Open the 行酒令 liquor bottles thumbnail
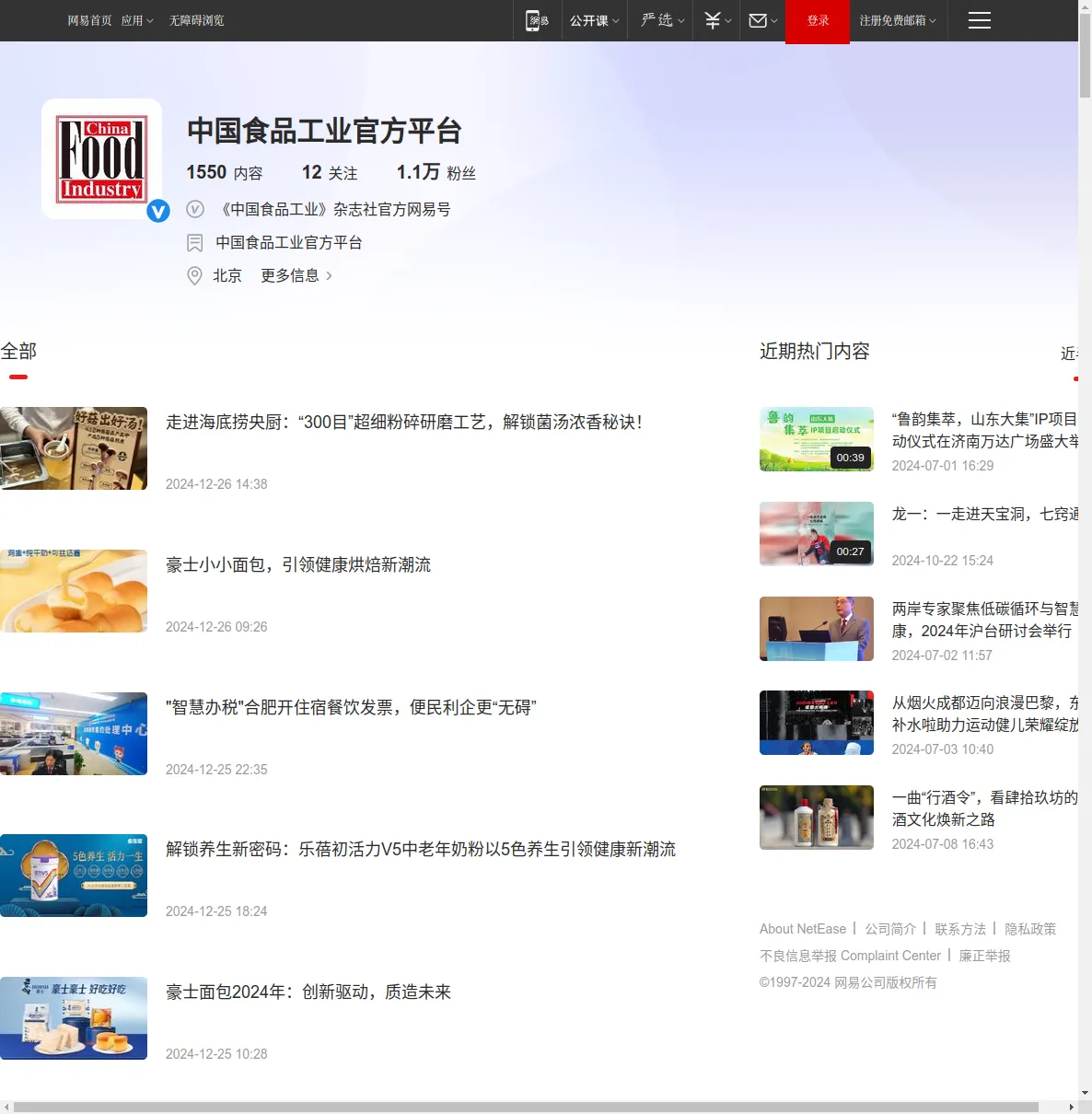The image size is (1092, 1114). [x=817, y=818]
